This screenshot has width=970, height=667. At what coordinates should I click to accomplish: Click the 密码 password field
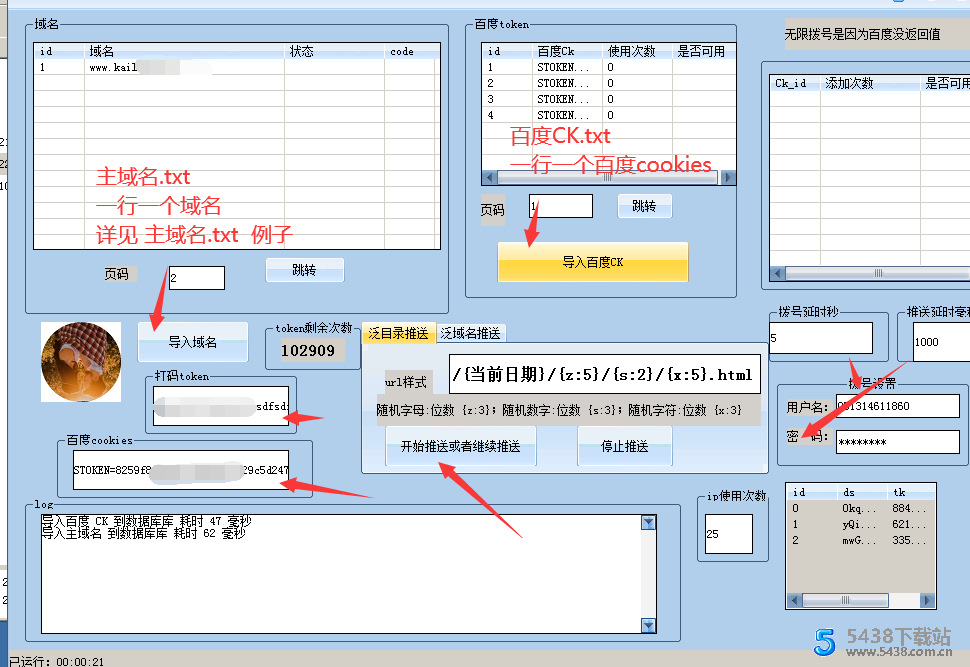tap(897, 441)
